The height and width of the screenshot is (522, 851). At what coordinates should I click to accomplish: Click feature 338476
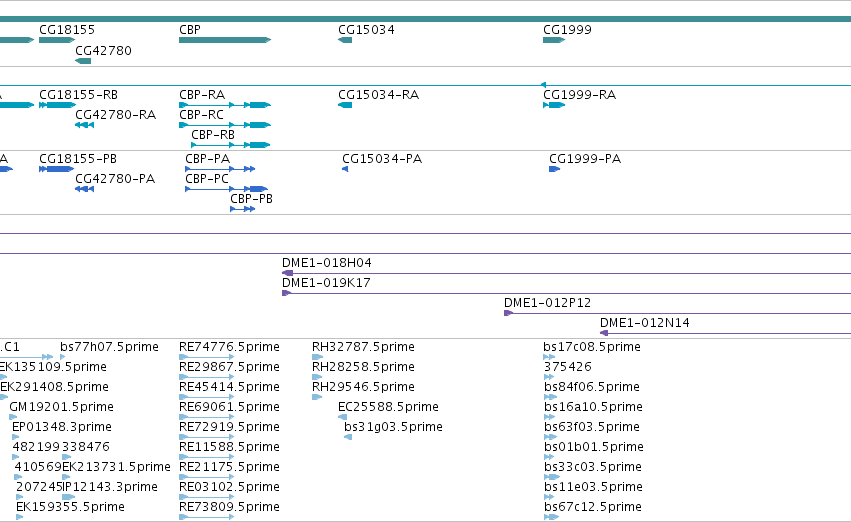(x=86, y=447)
